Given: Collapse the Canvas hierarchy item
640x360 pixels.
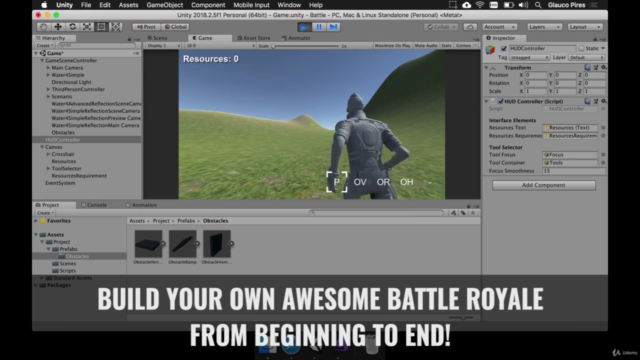Looking at the screenshot, I should pyautogui.click(x=42, y=147).
